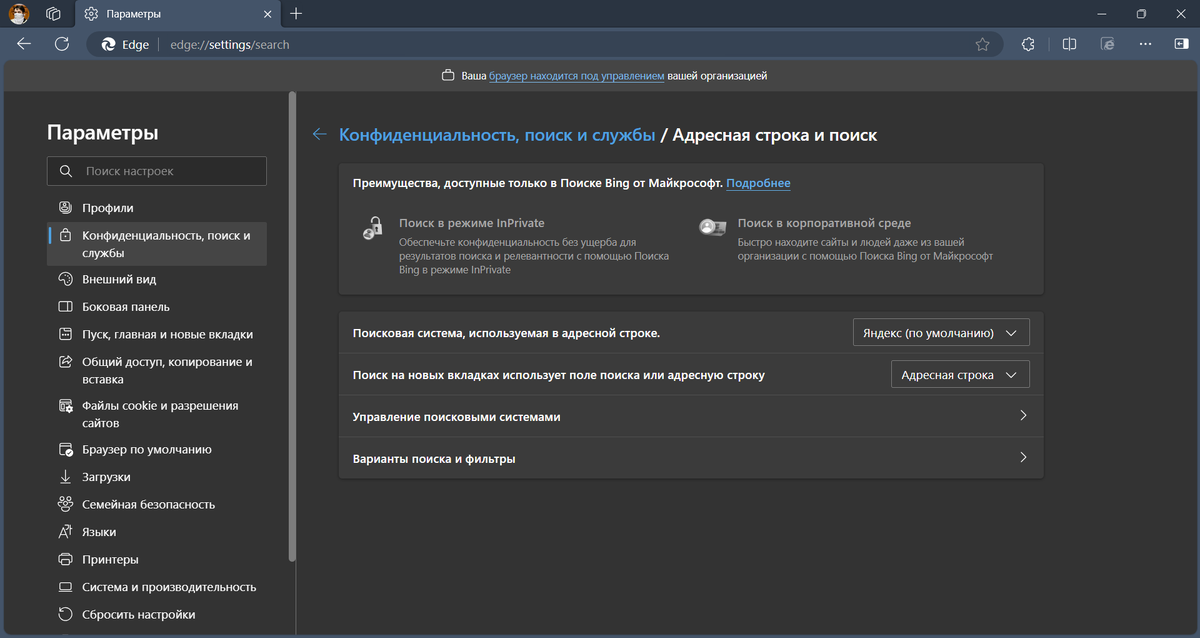
Task: Click the blue back arrow next to the heading
Action: coord(318,133)
